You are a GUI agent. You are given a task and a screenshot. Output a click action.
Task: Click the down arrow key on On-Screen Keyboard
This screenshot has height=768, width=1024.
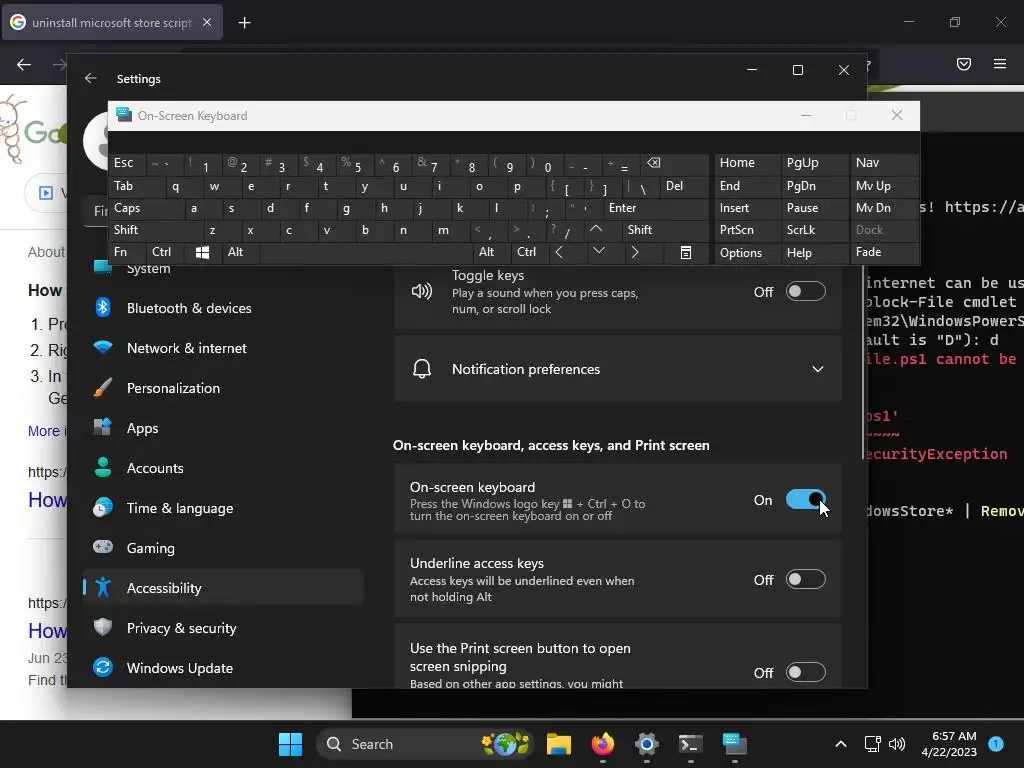(x=598, y=253)
